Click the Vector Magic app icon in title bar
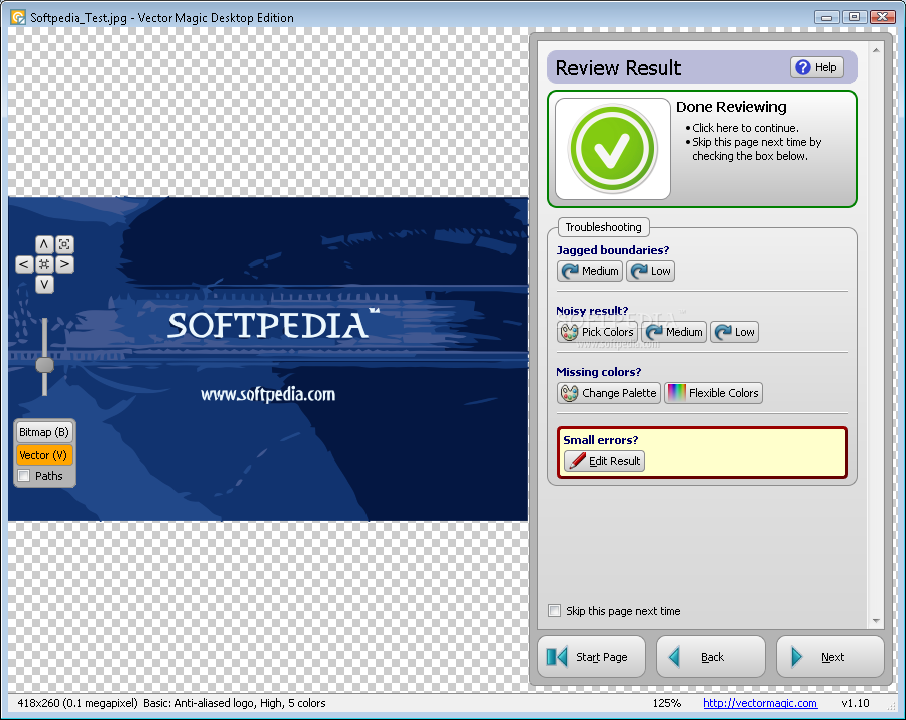This screenshot has width=906, height=720. coord(18,17)
